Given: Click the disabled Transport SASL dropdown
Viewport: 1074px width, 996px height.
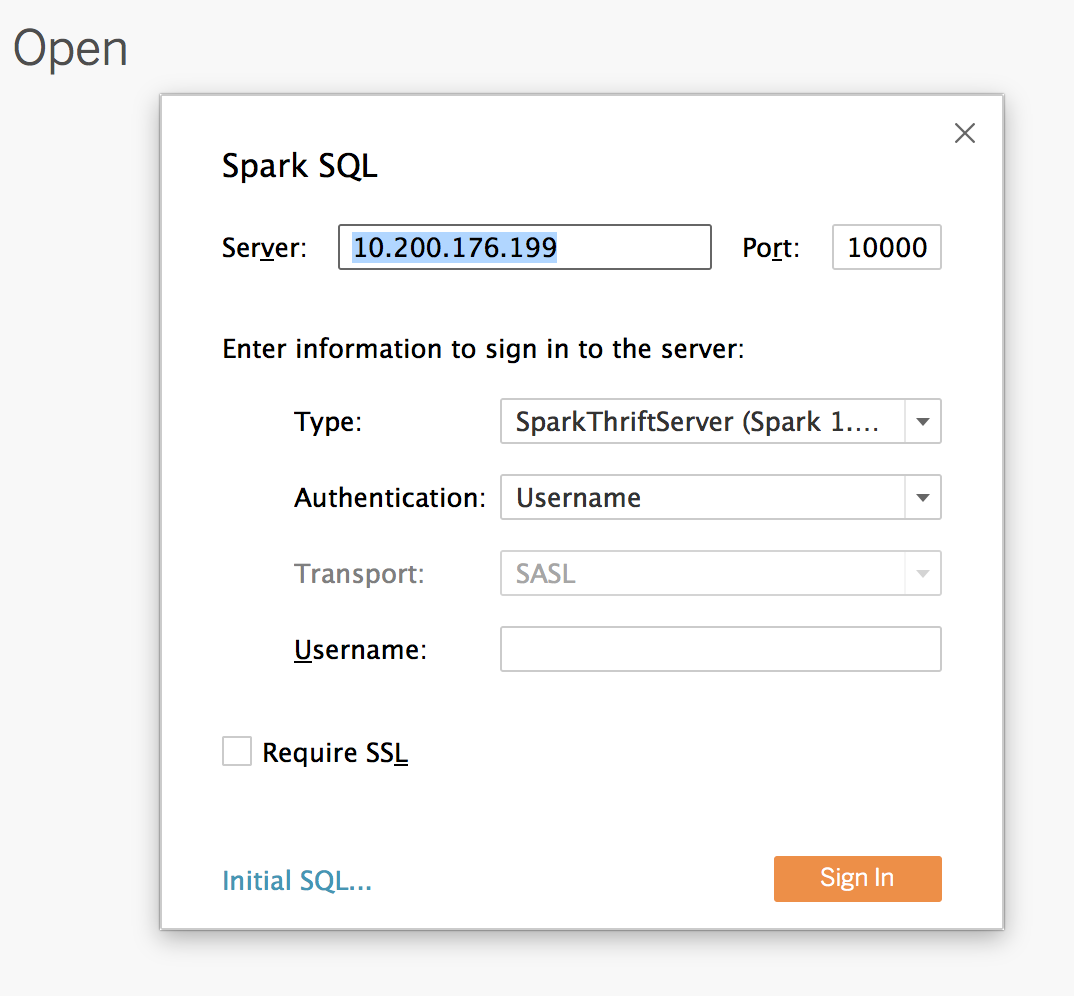Looking at the screenshot, I should tap(700, 573).
